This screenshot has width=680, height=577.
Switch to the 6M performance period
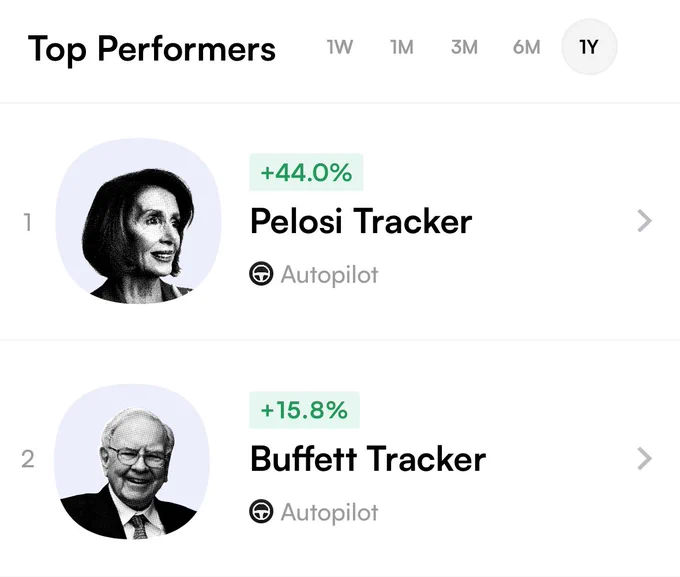coord(526,47)
